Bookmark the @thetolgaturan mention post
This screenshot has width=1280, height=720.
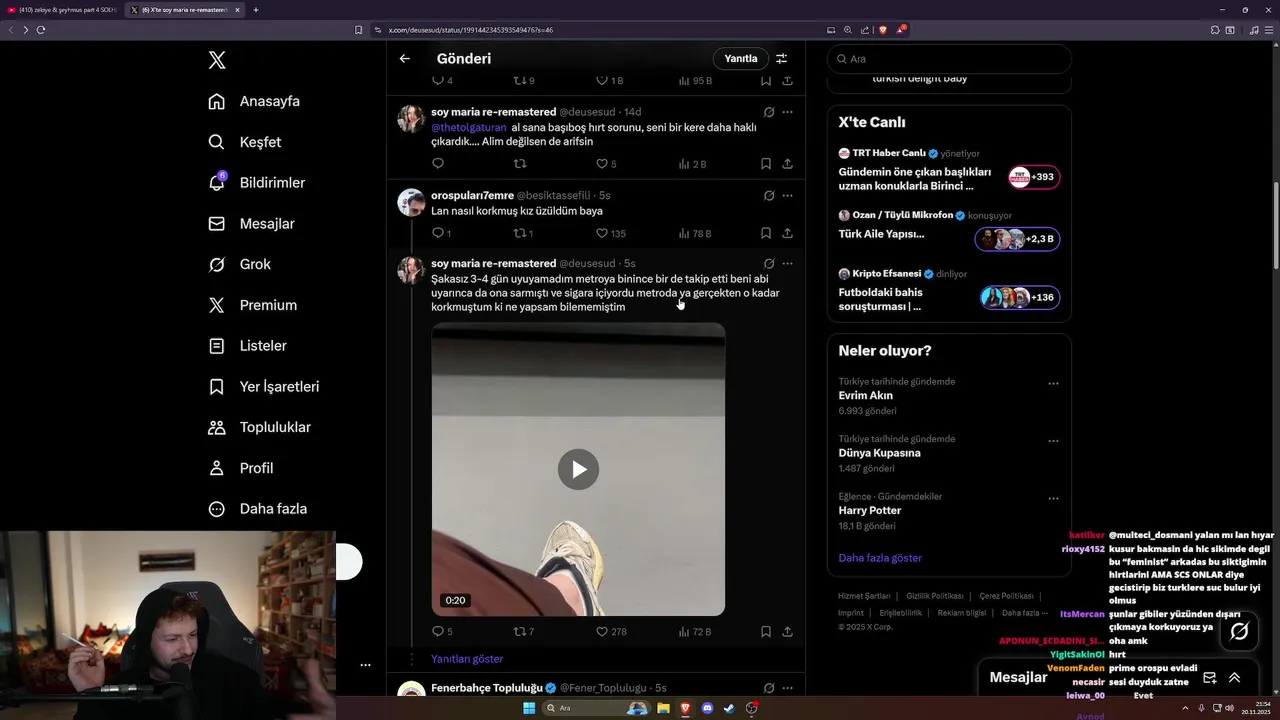[766, 164]
